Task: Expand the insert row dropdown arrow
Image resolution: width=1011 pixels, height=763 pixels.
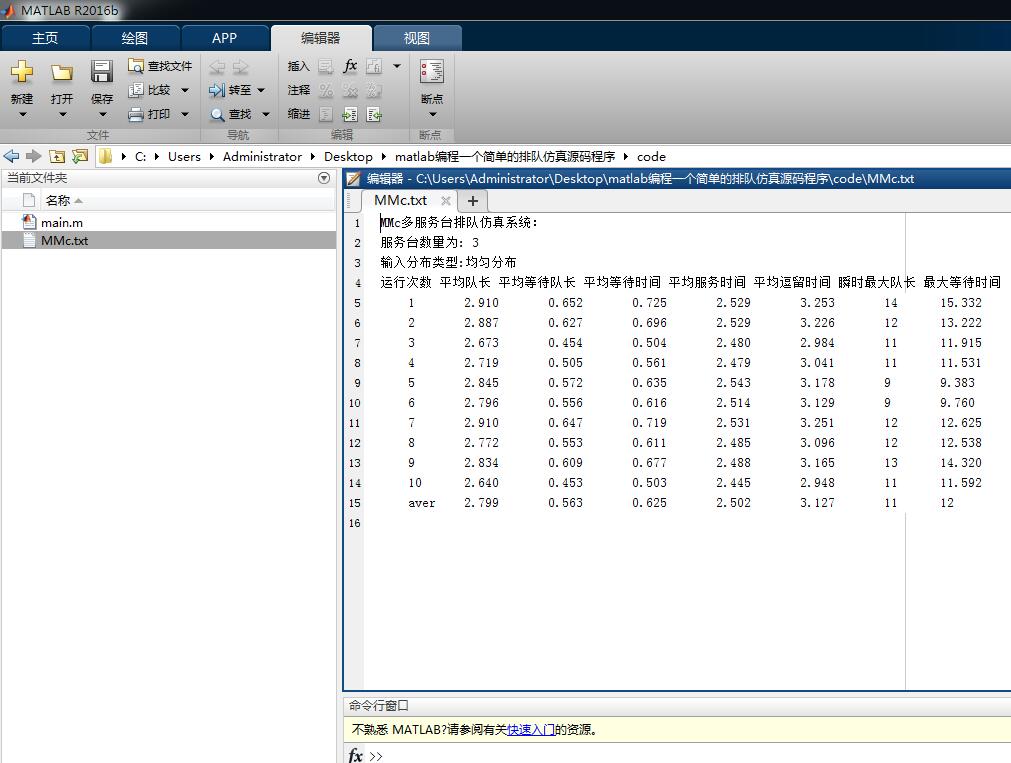Action: (397, 66)
